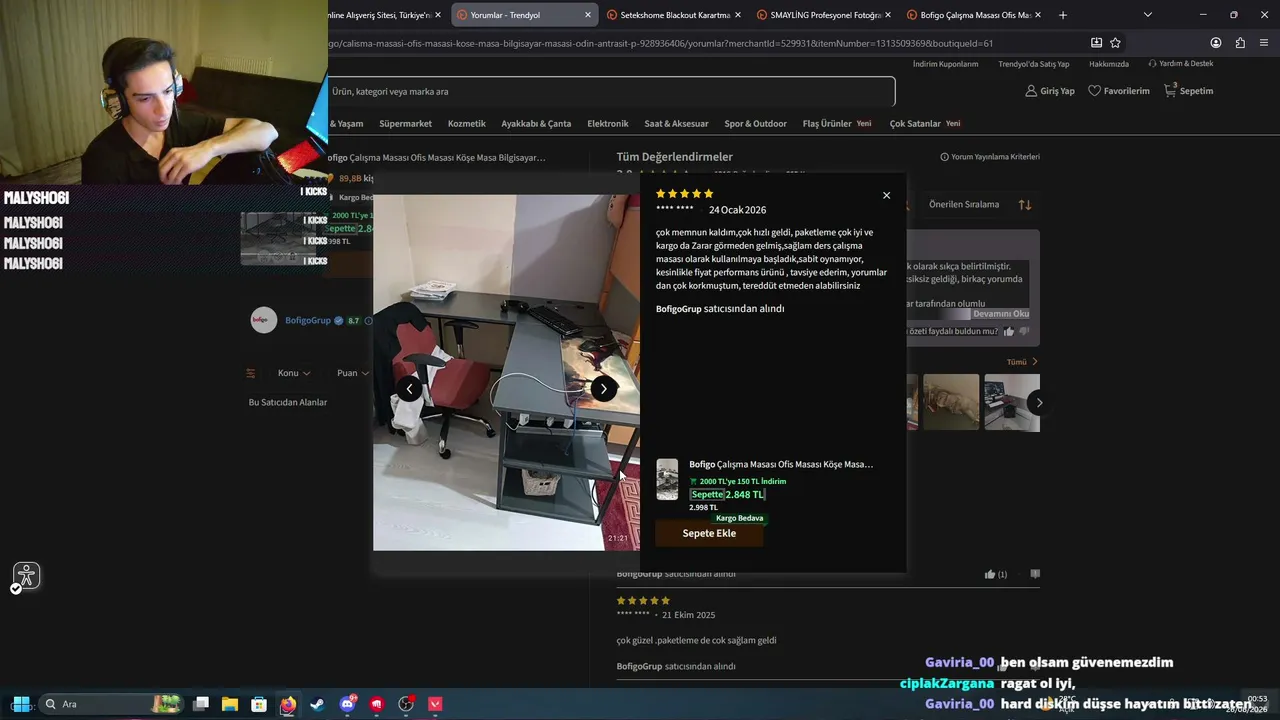
Task: Close the Yorumlar - Trendyol tab
Action: [x=587, y=15]
